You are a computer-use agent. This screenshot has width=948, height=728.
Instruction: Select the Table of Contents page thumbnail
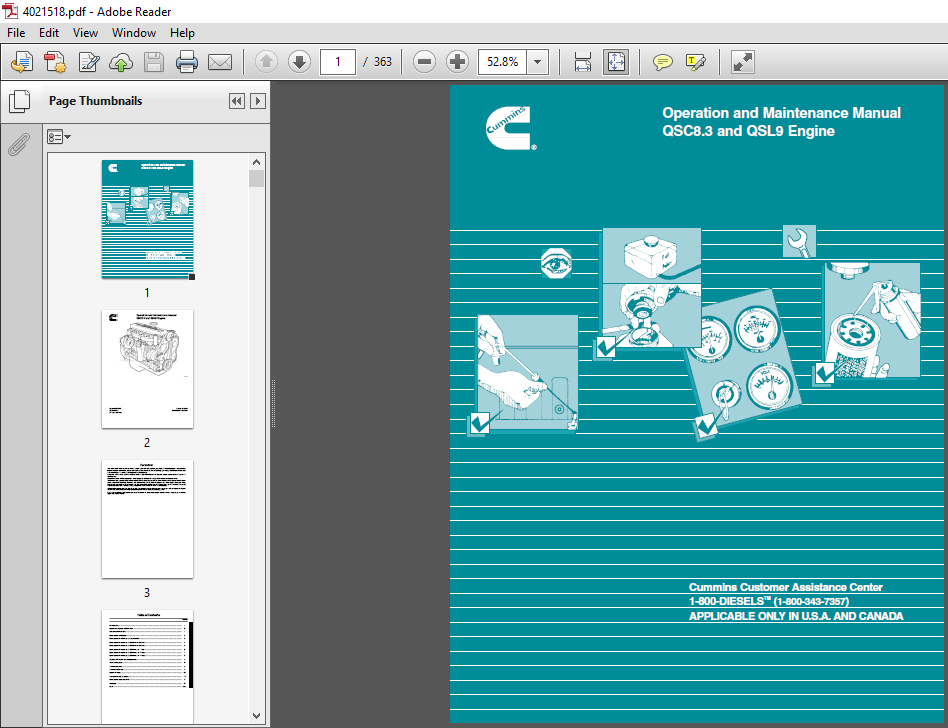tap(148, 665)
